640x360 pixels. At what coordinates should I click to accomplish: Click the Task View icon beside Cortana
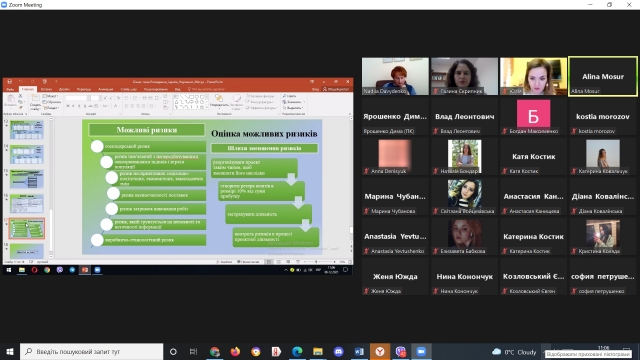tap(193, 351)
